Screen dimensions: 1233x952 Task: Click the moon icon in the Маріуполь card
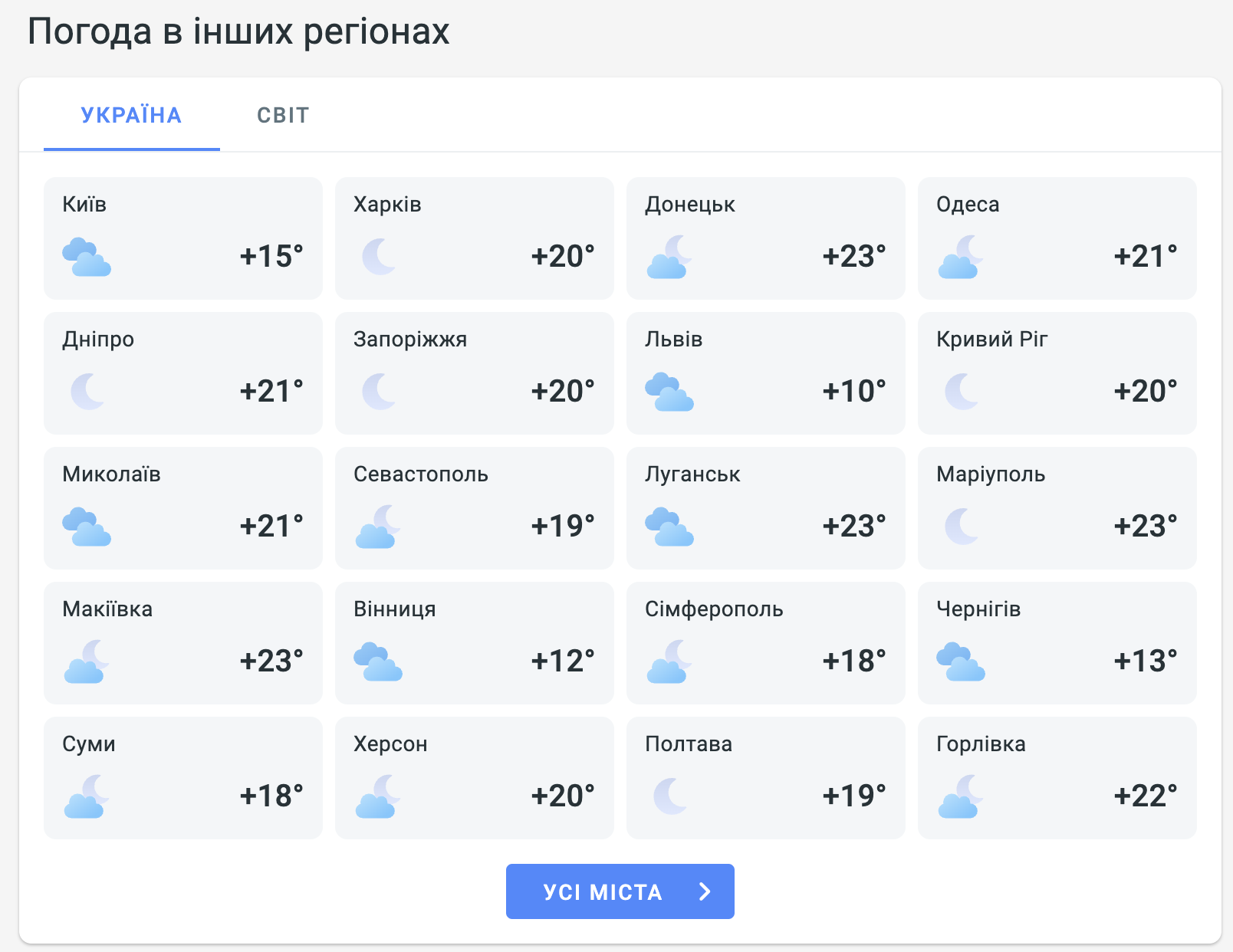pyautogui.click(x=962, y=527)
